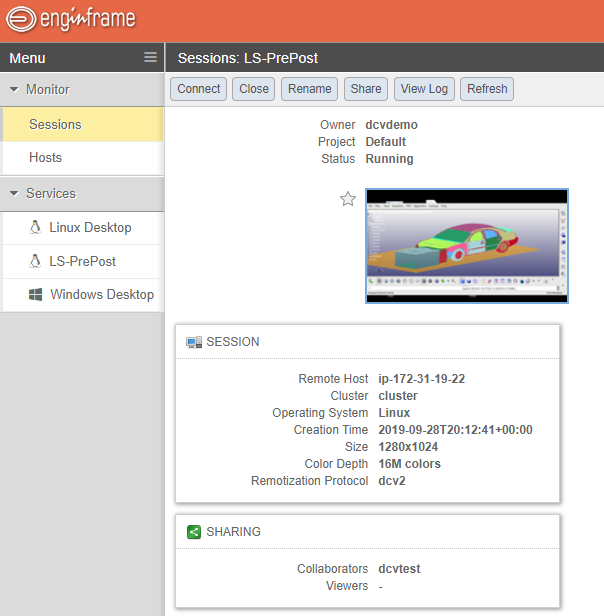This screenshot has height=616, width=604.
Task: Click the computer icon in the SESSION header
Action: (194, 342)
